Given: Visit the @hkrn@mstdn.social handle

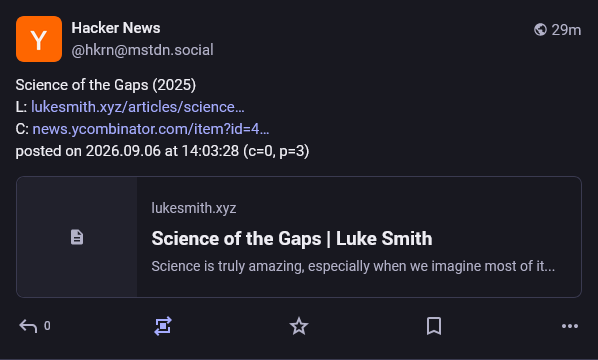Looking at the screenshot, I should [142, 50].
